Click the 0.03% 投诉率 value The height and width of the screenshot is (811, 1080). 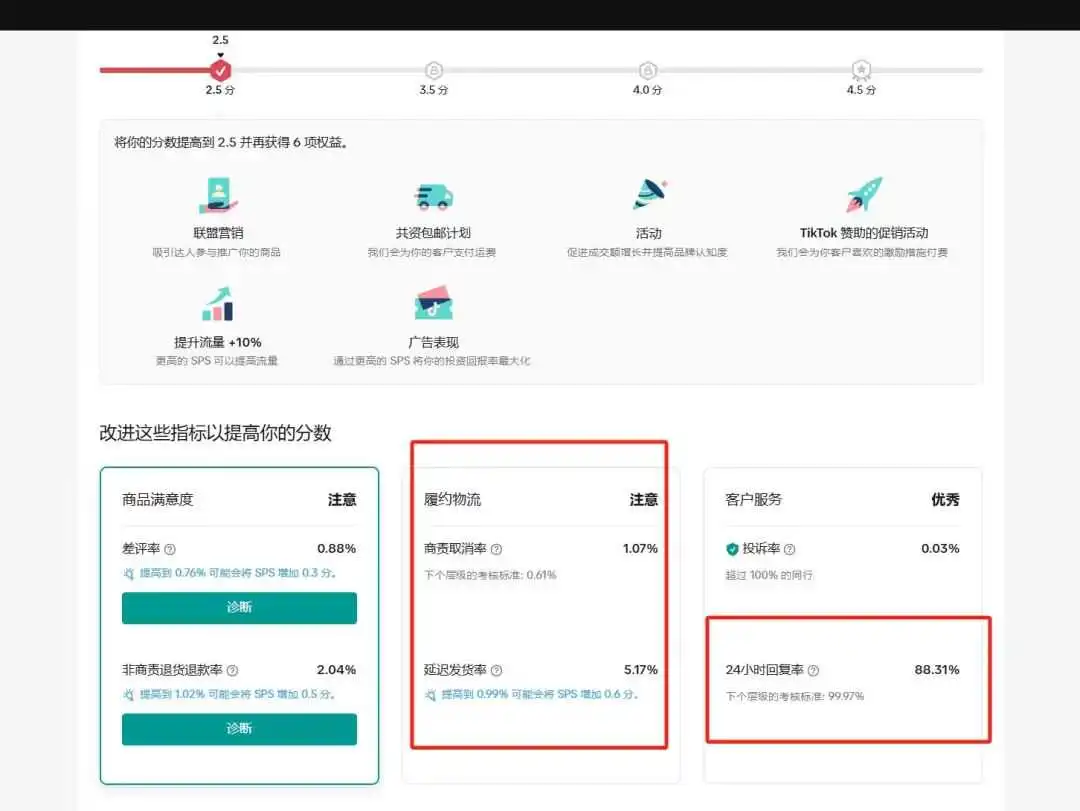coord(940,548)
